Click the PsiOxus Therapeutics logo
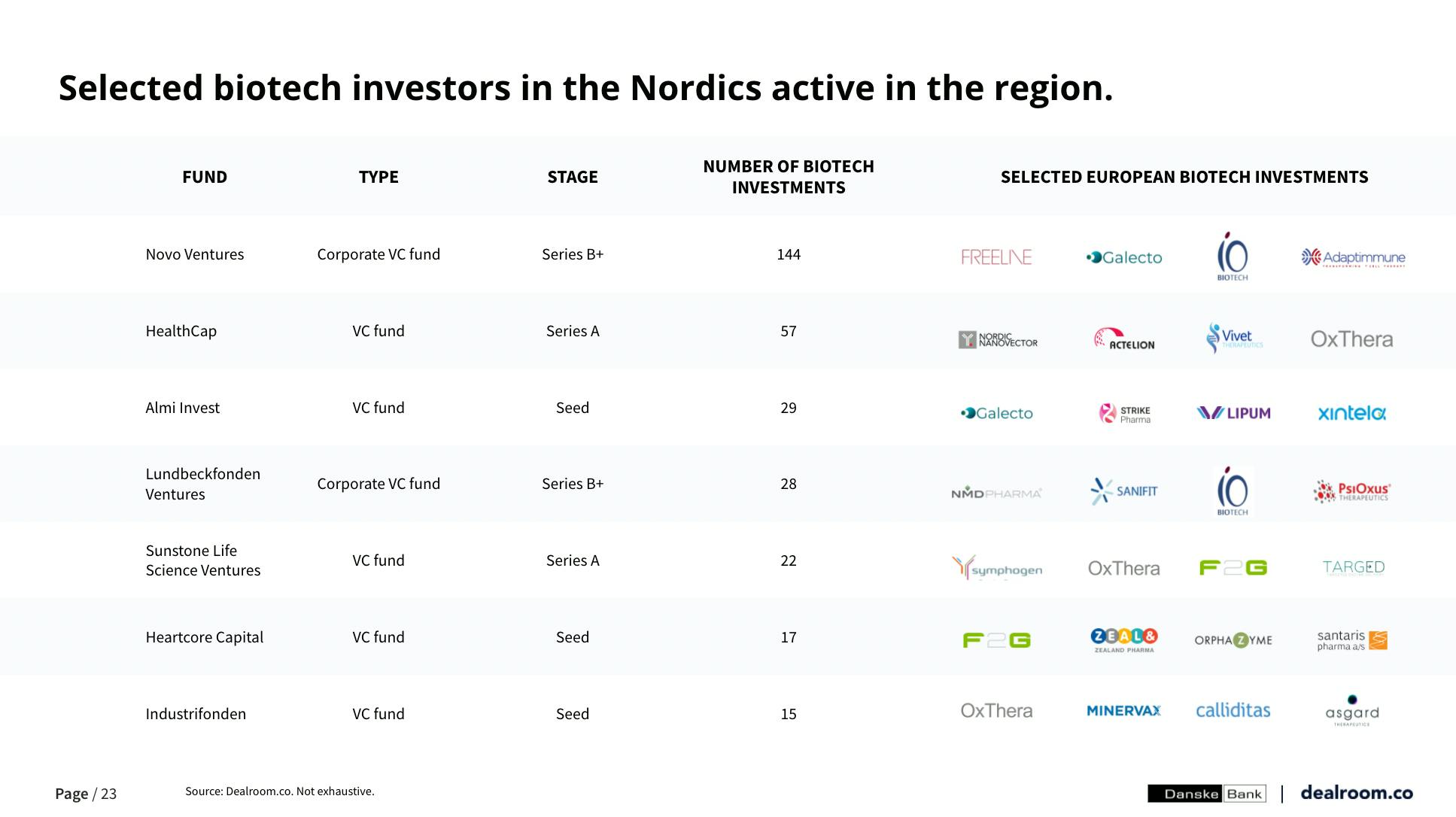This screenshot has width=1456, height=817. (1351, 491)
